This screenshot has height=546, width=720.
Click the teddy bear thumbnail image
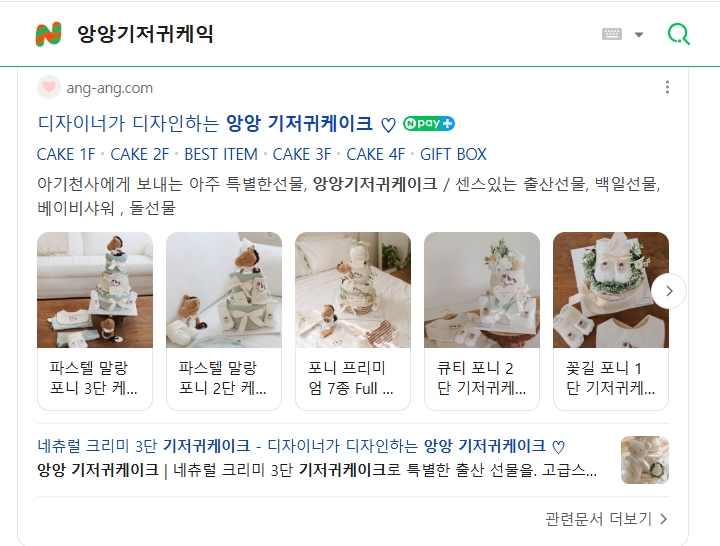tap(645, 460)
